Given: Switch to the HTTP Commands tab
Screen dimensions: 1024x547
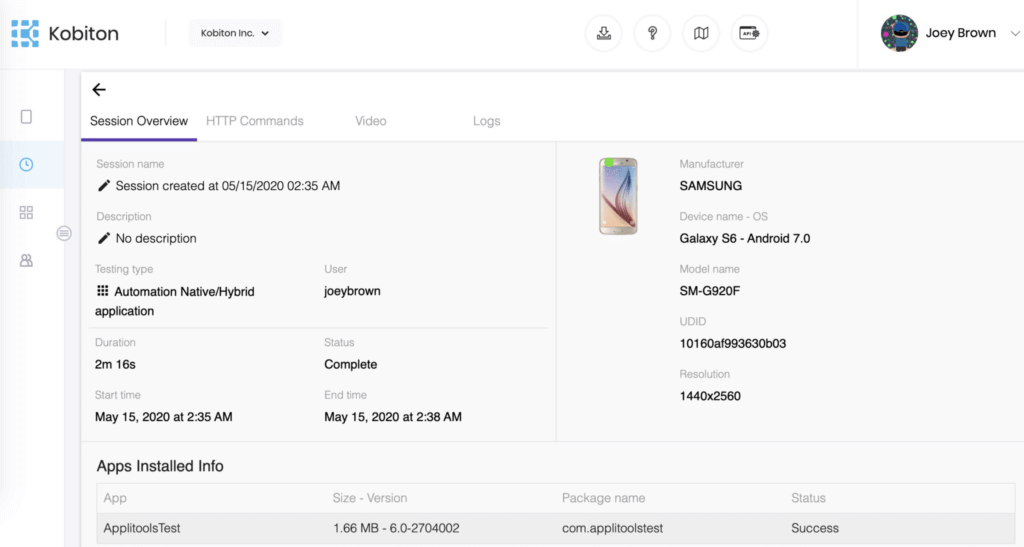Looking at the screenshot, I should click(254, 121).
